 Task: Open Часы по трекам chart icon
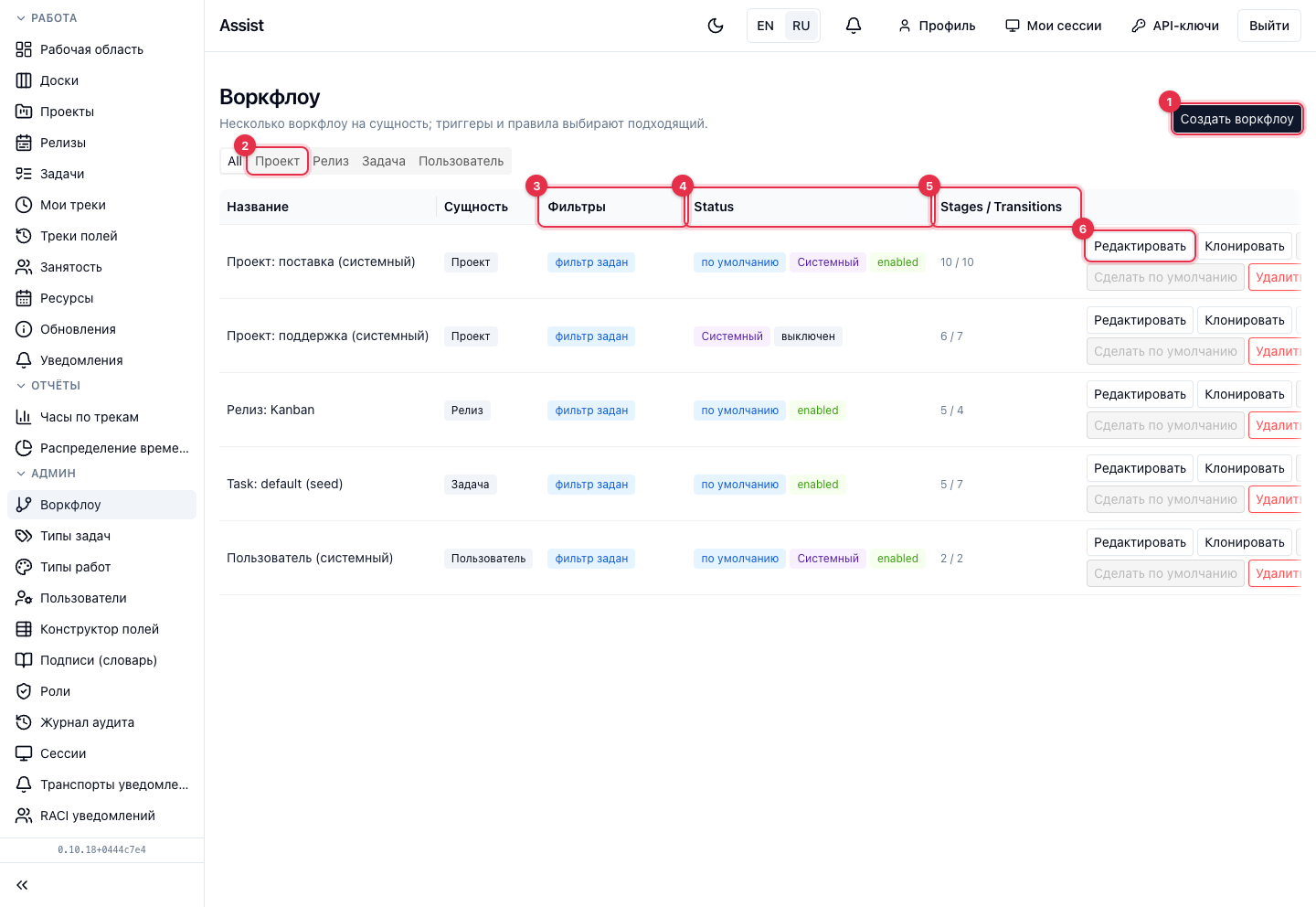24,417
